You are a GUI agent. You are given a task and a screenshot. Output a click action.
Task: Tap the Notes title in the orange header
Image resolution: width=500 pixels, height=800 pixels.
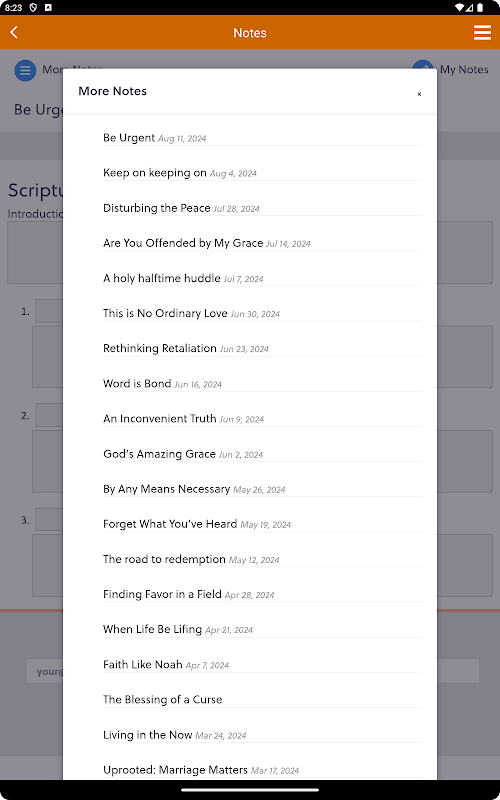(250, 33)
